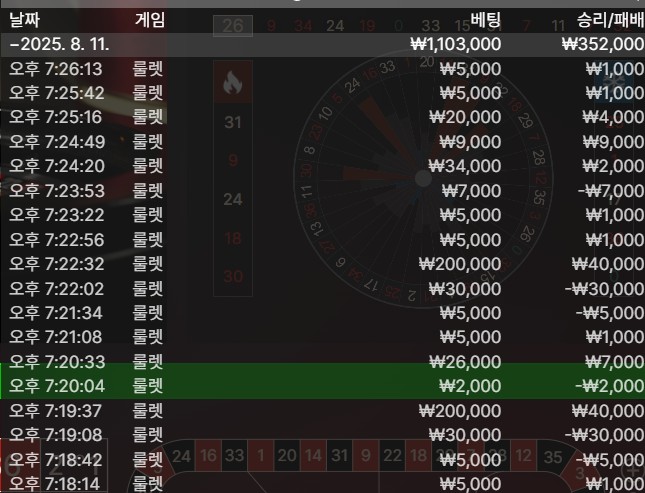Click last result number 26 at top
Screen dimensions: 645x493
(233, 25)
